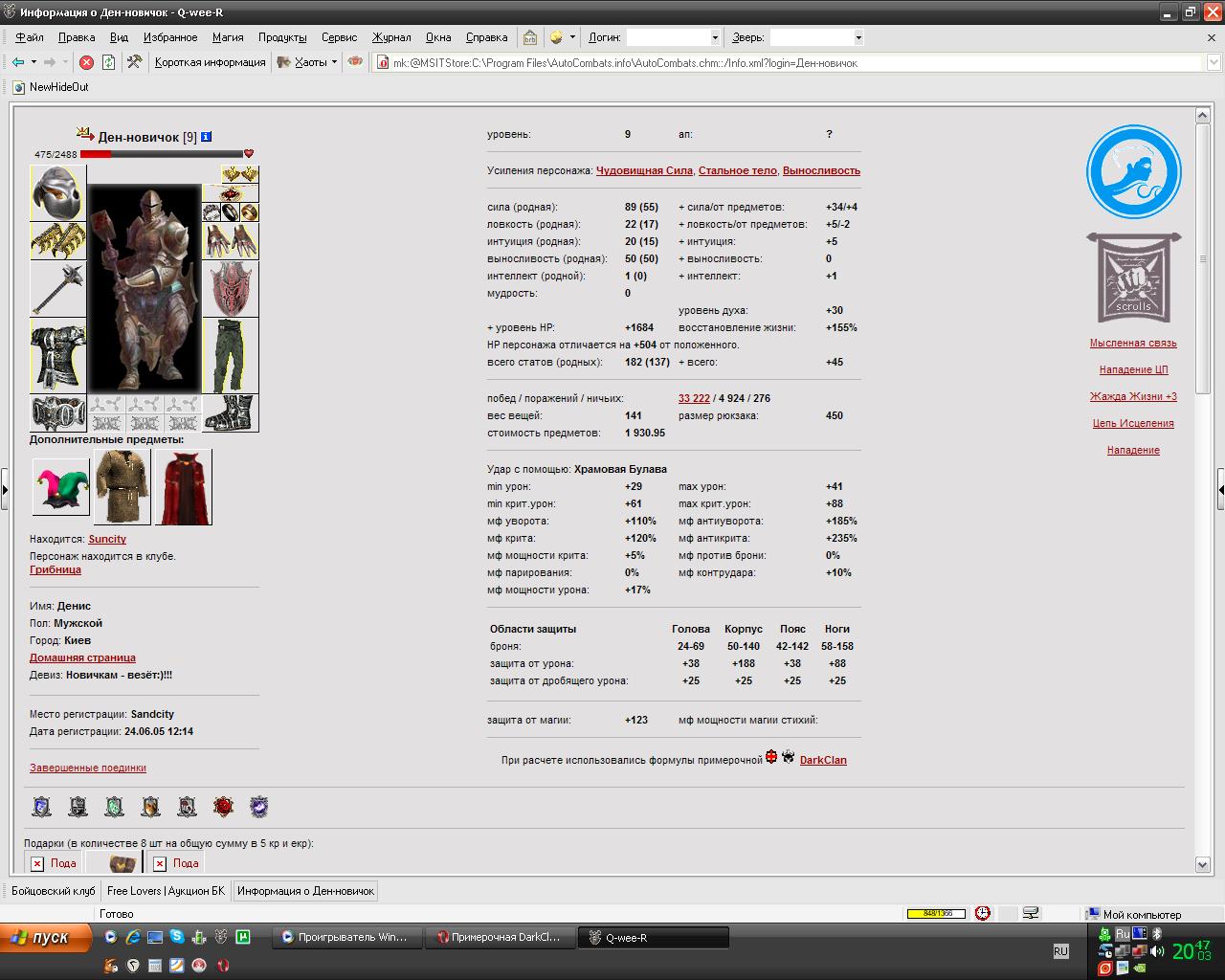The width and height of the screenshot is (1225, 980).
Task: Click the back navigation arrow
Action: pyautogui.click(x=18, y=62)
